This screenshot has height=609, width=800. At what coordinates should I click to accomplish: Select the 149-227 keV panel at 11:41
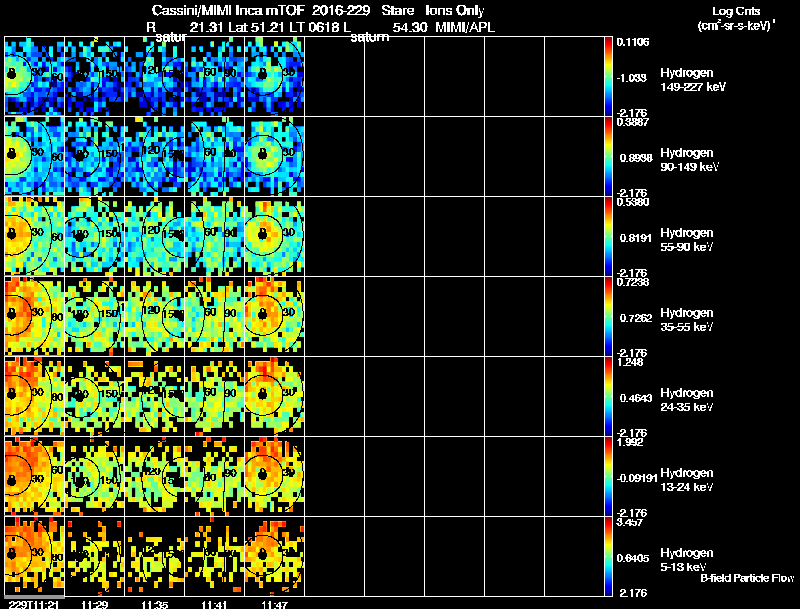[x=215, y=77]
